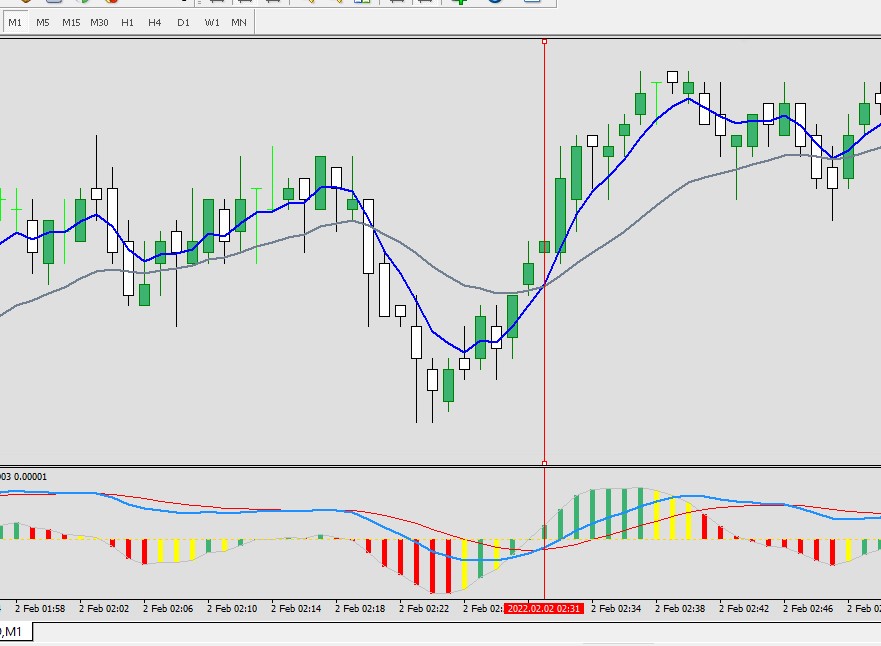Click the 2 Feb 02:42 time axis label
Viewport: 881px width, 646px height.
tap(744, 608)
